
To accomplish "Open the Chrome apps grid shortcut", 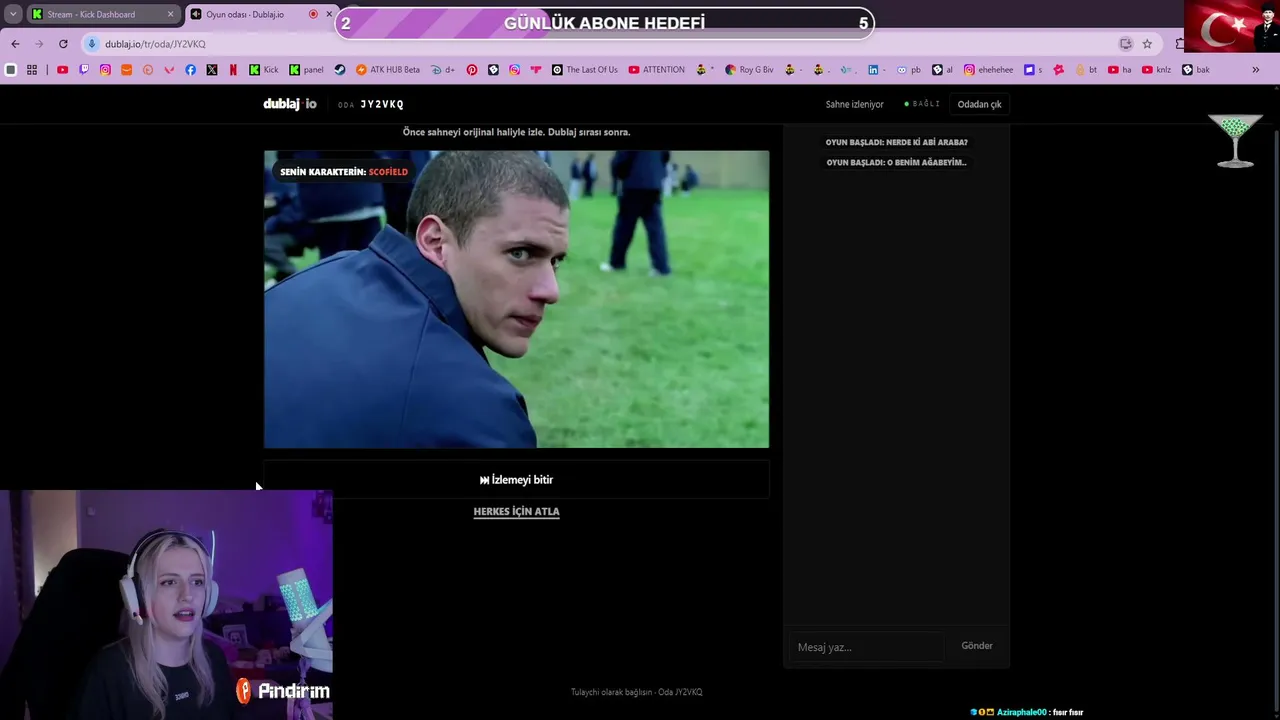I will 32,70.
